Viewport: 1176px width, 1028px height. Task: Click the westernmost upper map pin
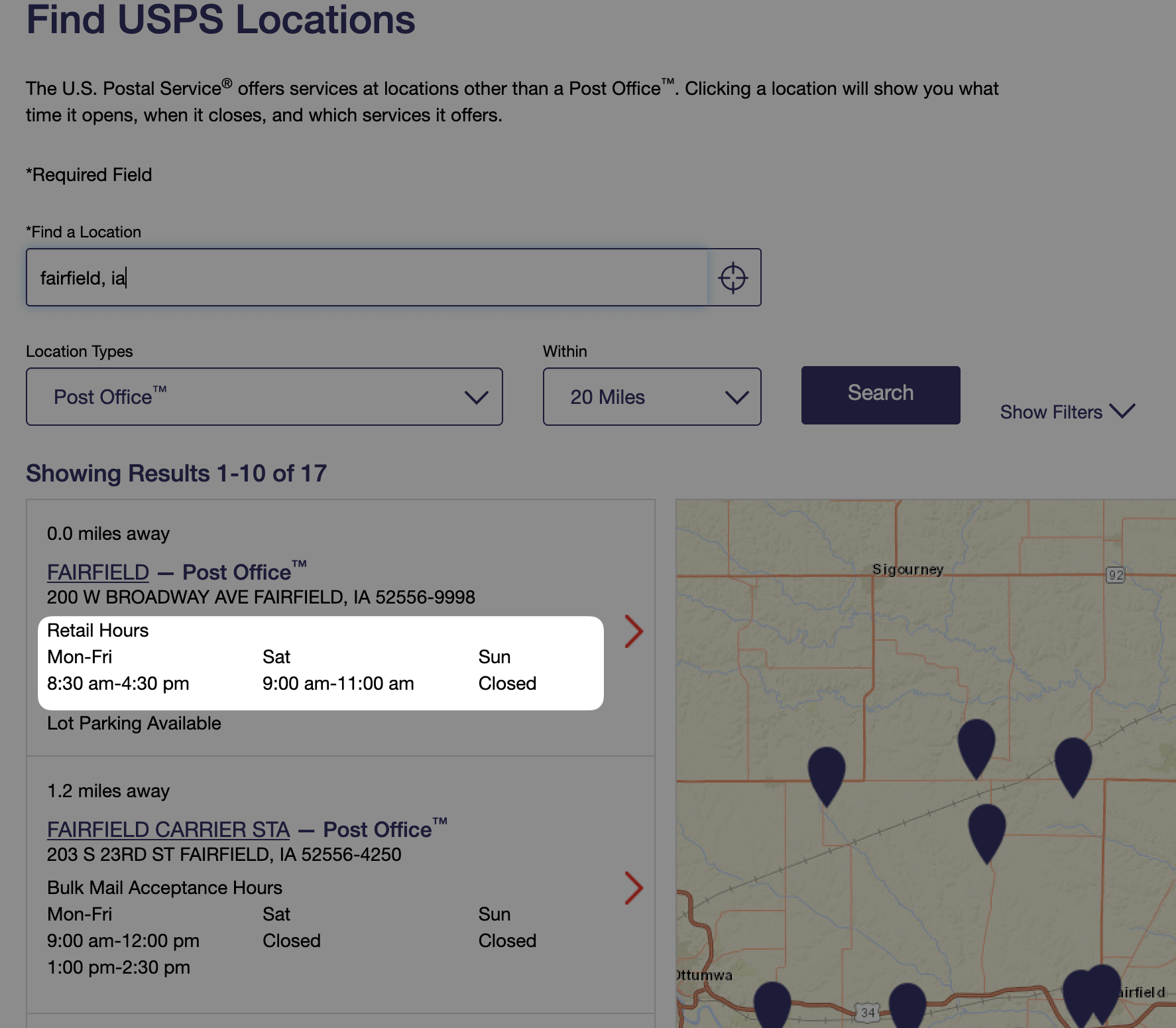[x=827, y=776]
